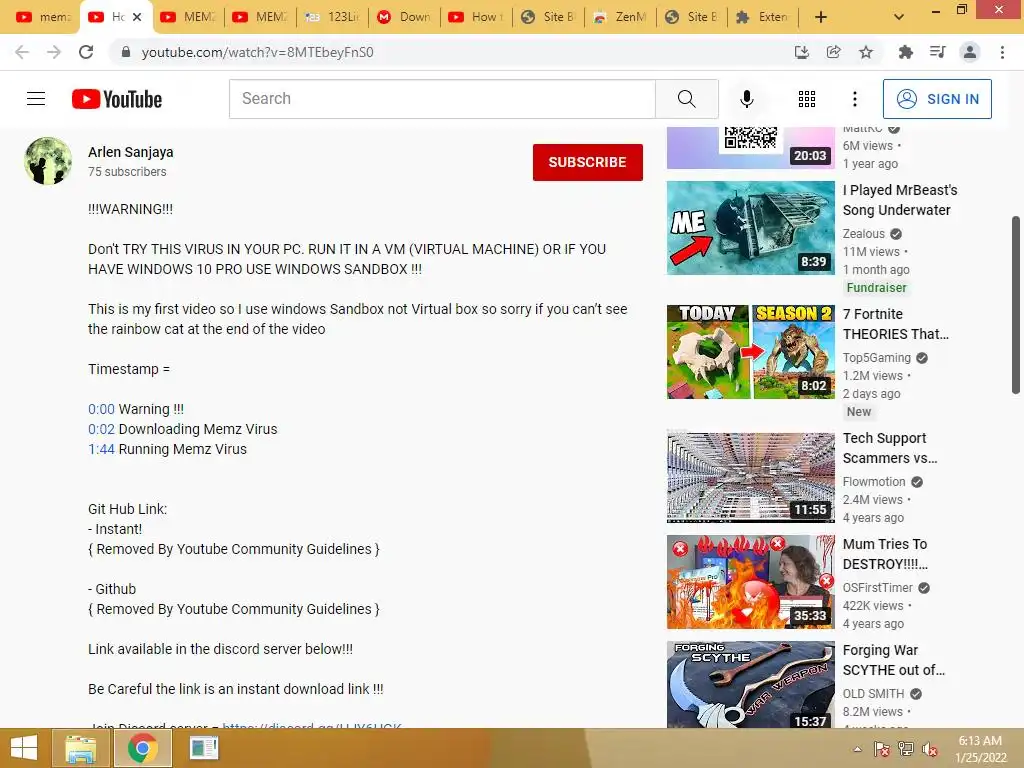Image resolution: width=1024 pixels, height=768 pixels.
Task: Search with voice microphone icon
Action: [746, 99]
